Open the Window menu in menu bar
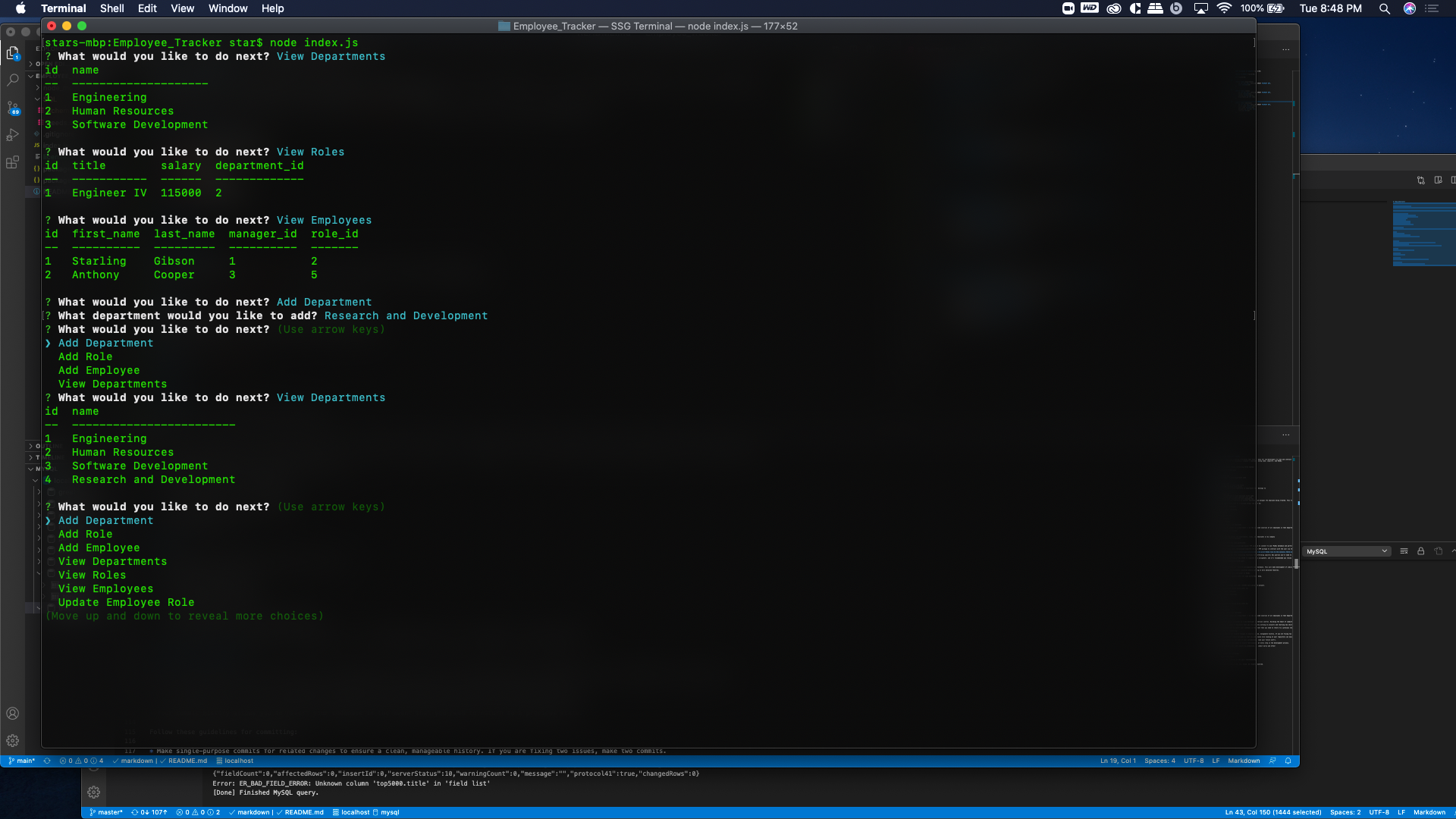This screenshot has width=1456, height=819. coord(227,8)
